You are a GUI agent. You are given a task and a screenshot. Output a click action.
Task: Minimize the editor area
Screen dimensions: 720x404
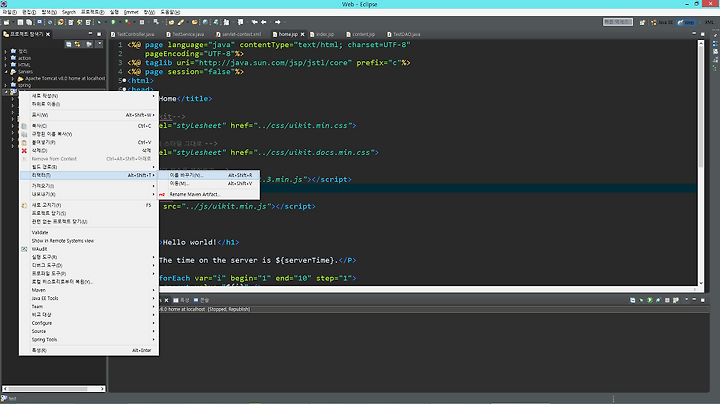pos(694,34)
